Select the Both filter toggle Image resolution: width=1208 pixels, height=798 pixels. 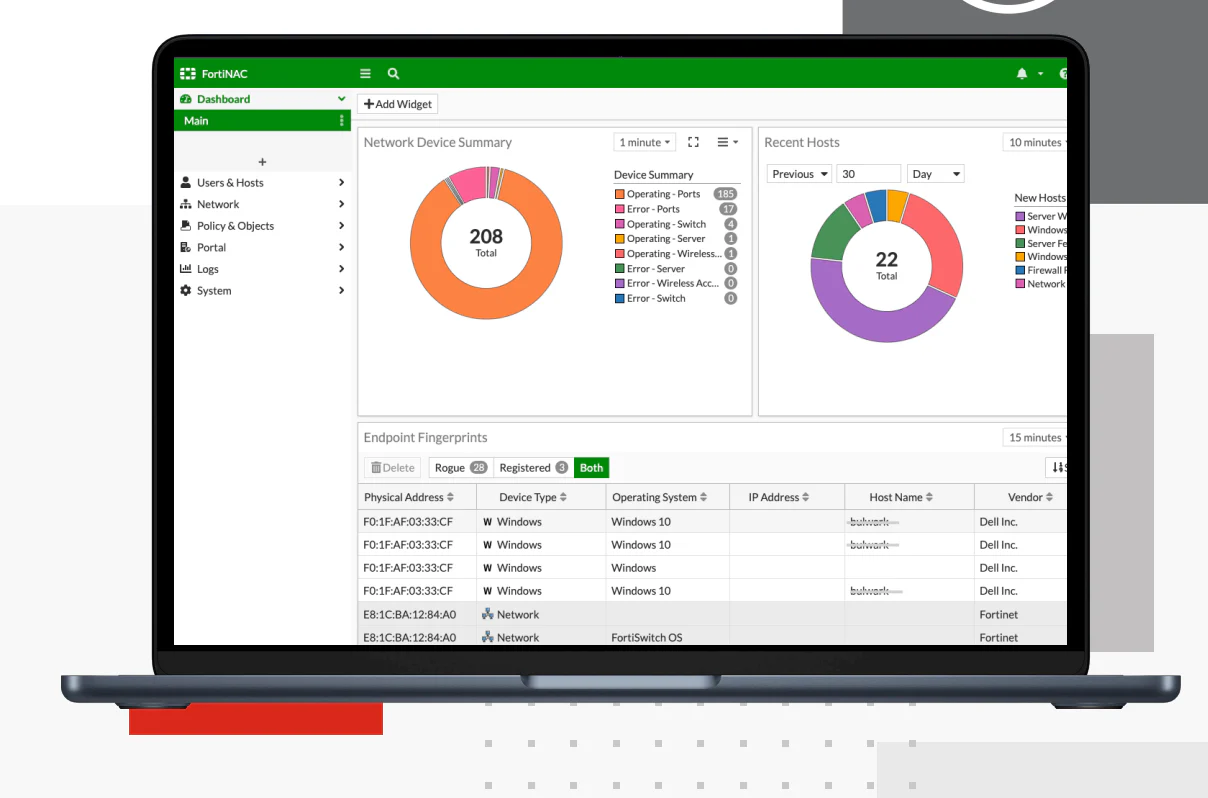(591, 468)
